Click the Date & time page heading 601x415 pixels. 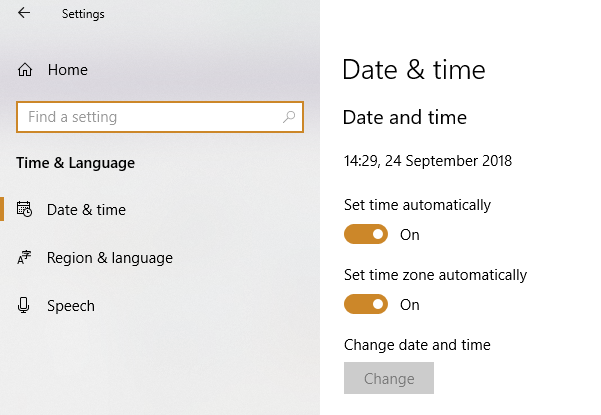[414, 70]
